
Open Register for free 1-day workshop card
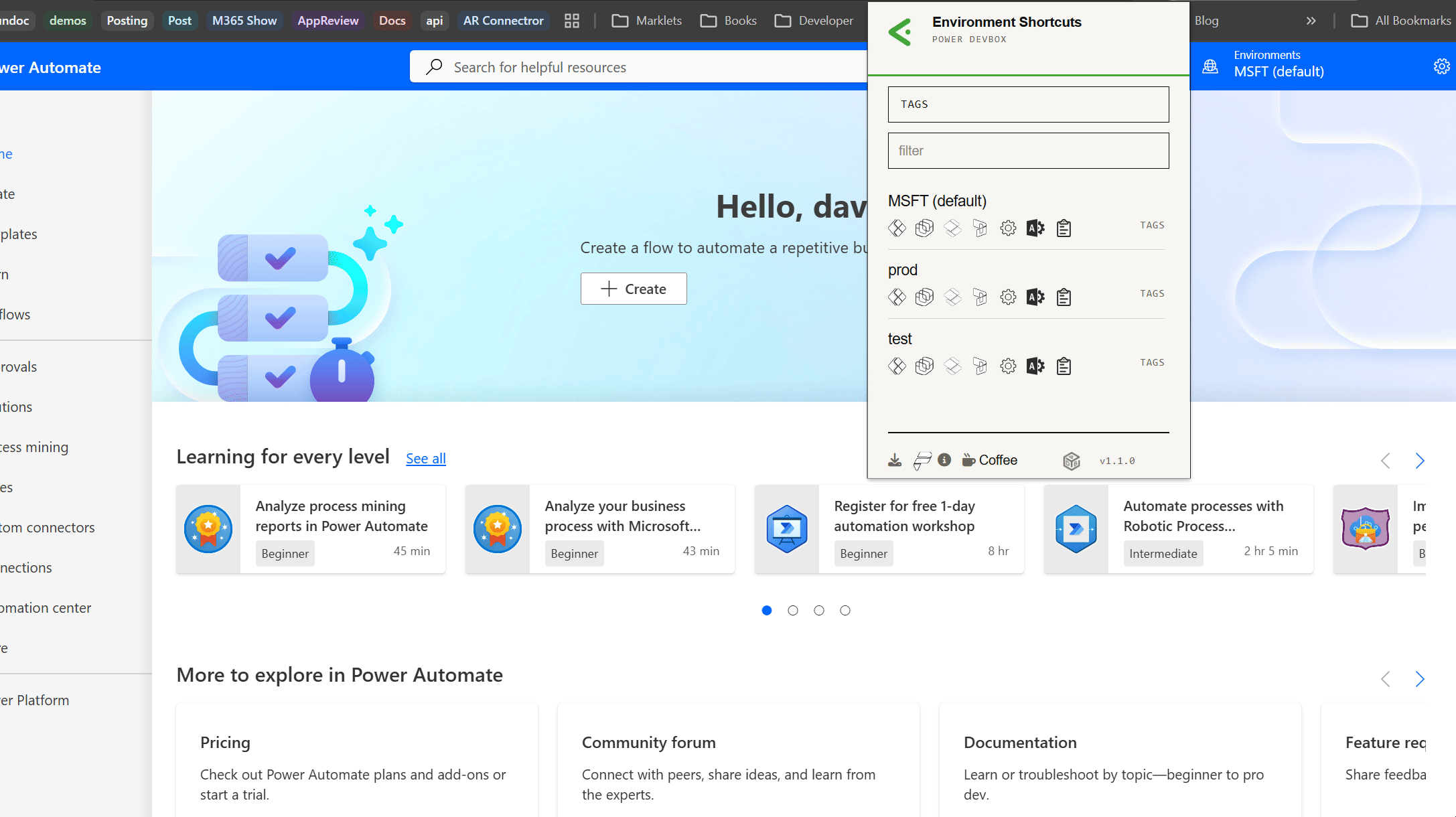pyautogui.click(x=889, y=529)
